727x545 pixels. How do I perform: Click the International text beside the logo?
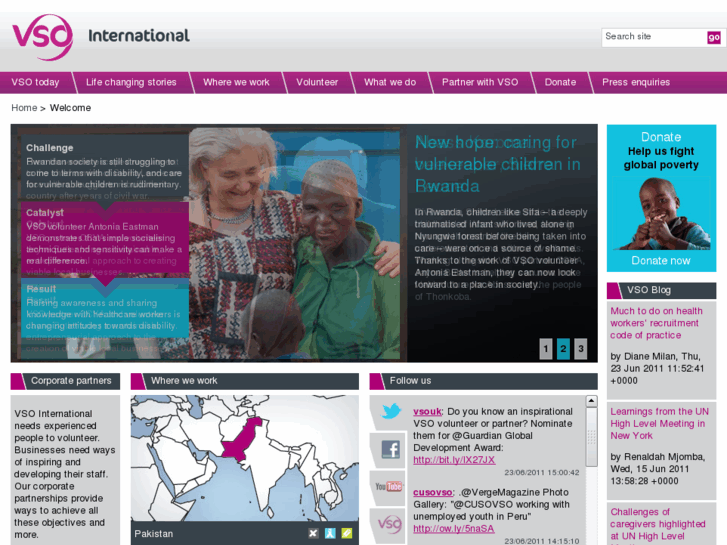coord(139,36)
